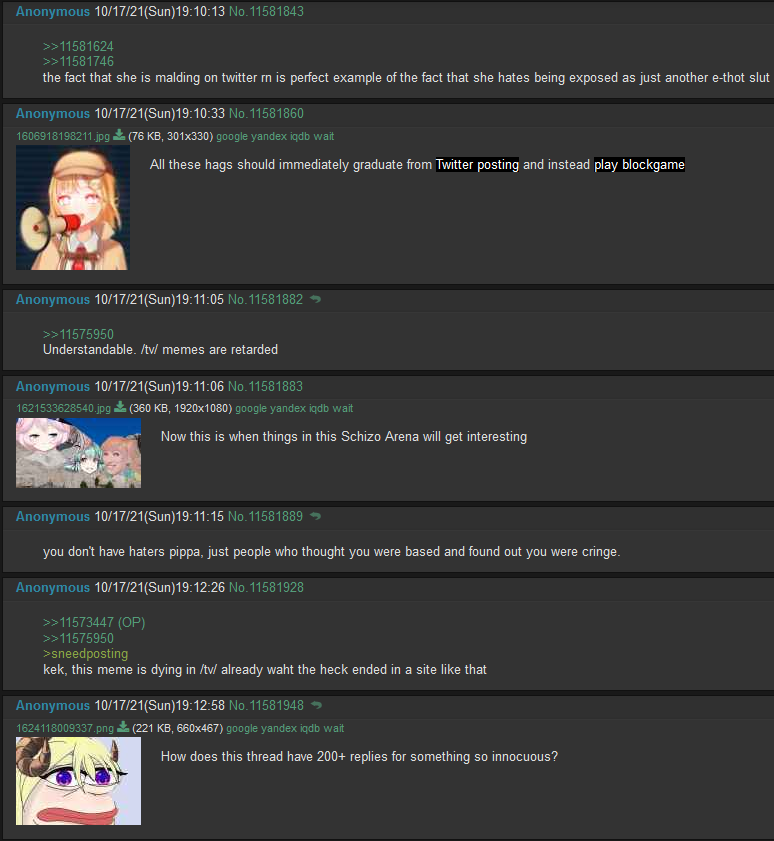
Task: Download image 1624118009337.png via download icon
Action: click(x=123, y=727)
